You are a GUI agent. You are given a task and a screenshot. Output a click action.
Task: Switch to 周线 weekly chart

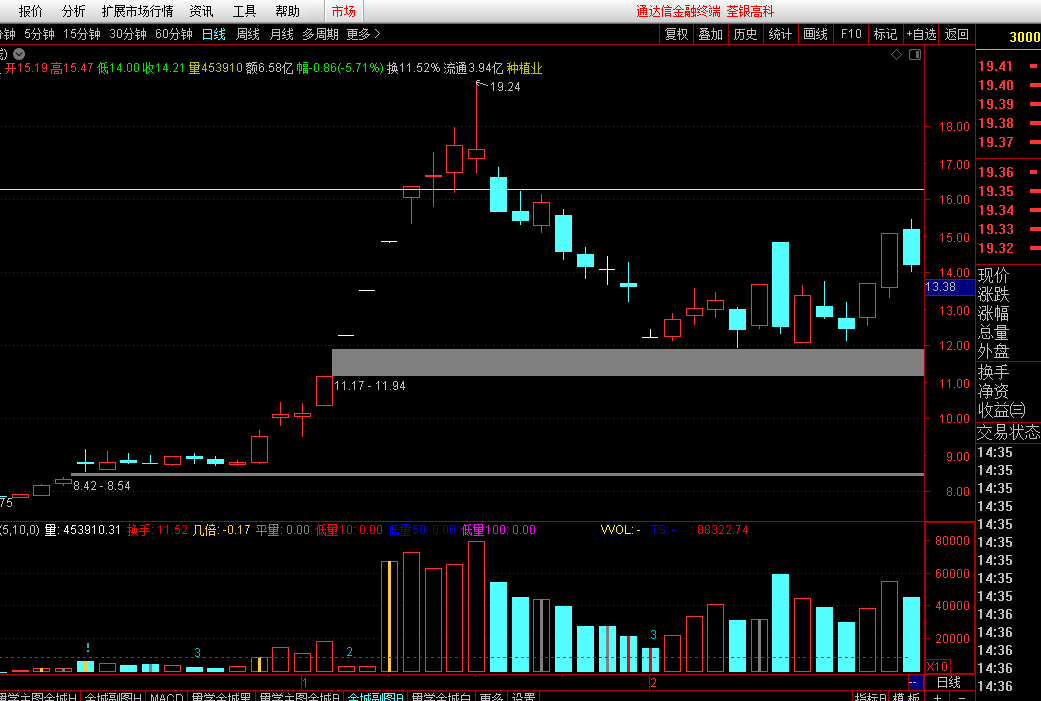tap(248, 34)
